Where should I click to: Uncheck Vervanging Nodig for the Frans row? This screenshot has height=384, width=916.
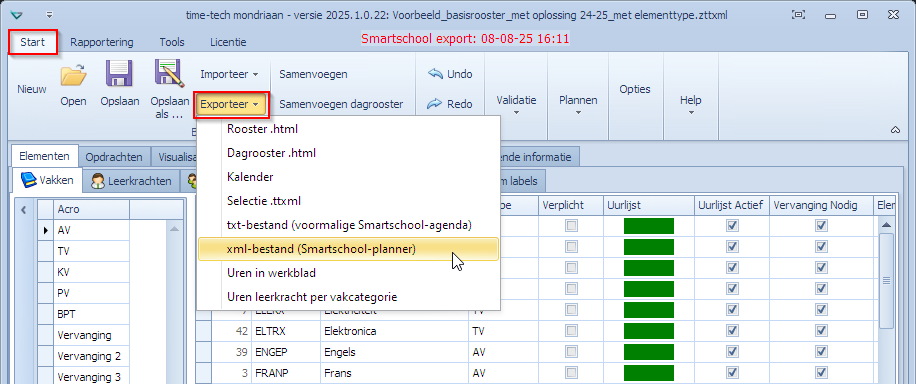[821, 373]
